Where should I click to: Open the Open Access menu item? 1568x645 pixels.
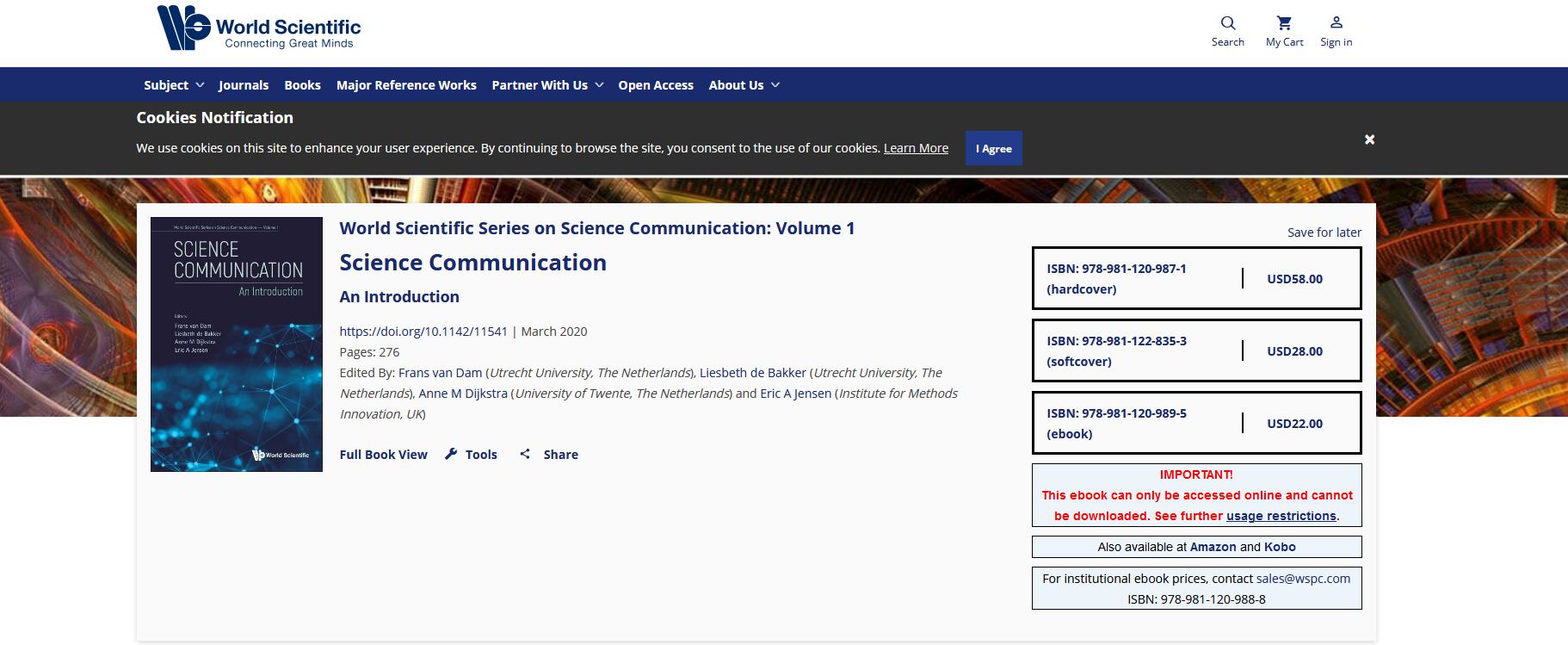click(x=656, y=85)
